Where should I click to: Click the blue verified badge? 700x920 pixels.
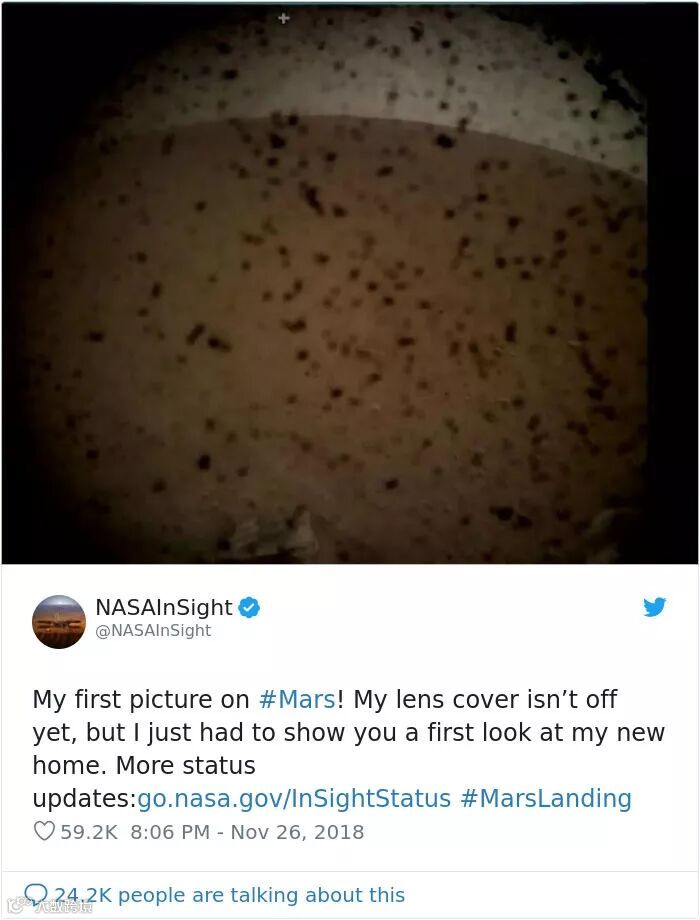click(x=249, y=607)
